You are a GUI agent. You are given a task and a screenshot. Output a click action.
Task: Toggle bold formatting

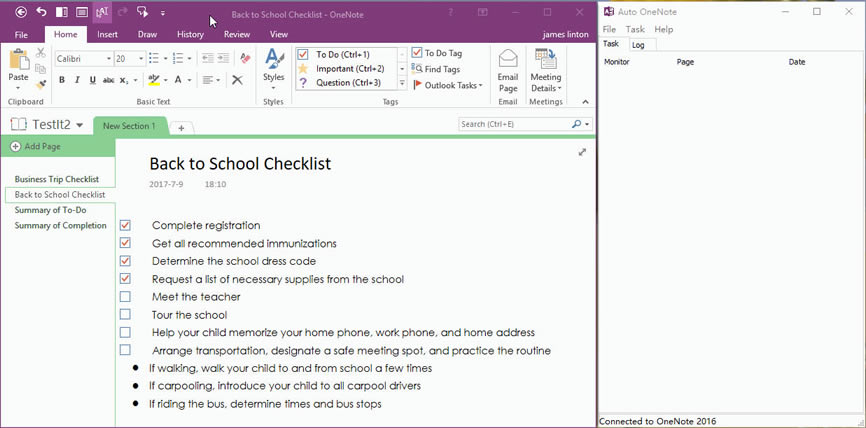(62, 80)
